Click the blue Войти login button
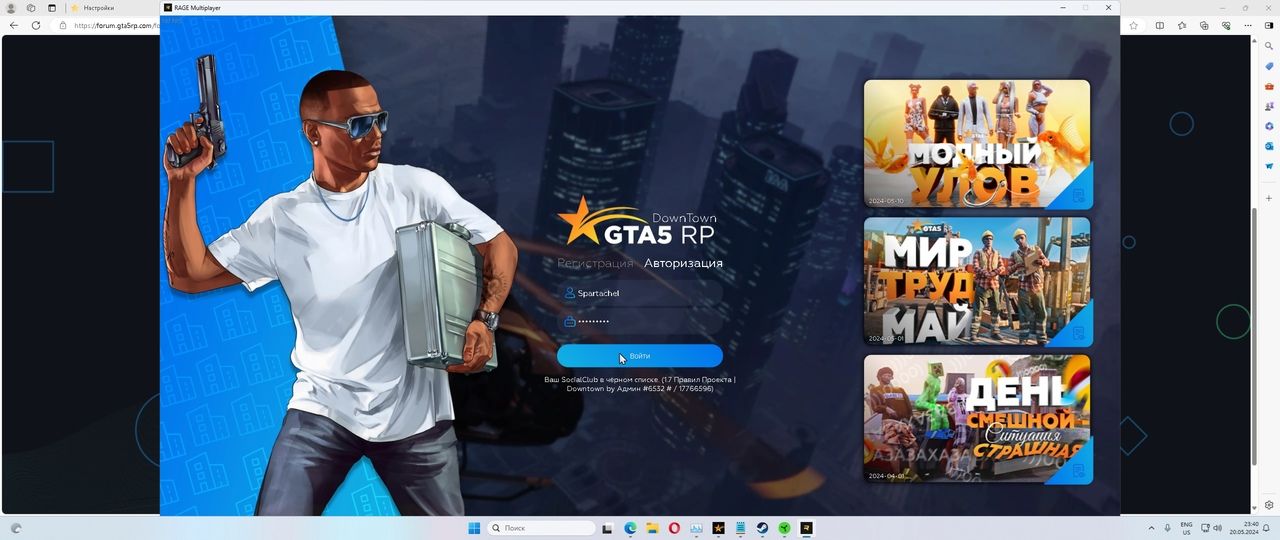1280x540 pixels. (x=640, y=356)
